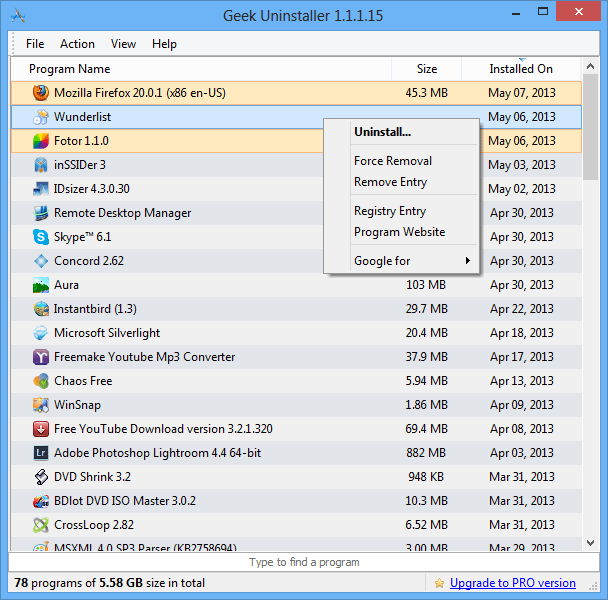Click the CrossLoop 2.82 icon
608x600 pixels.
pos(41,525)
